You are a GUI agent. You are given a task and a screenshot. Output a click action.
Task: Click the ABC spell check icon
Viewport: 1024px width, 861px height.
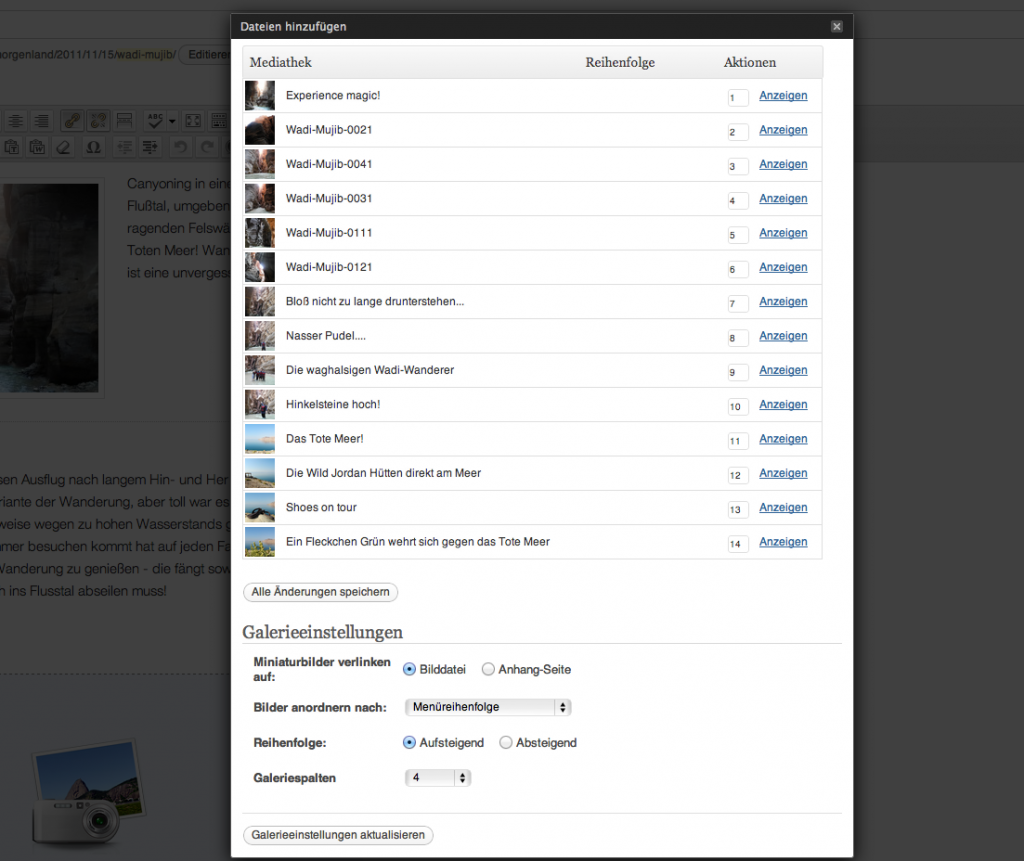155,121
